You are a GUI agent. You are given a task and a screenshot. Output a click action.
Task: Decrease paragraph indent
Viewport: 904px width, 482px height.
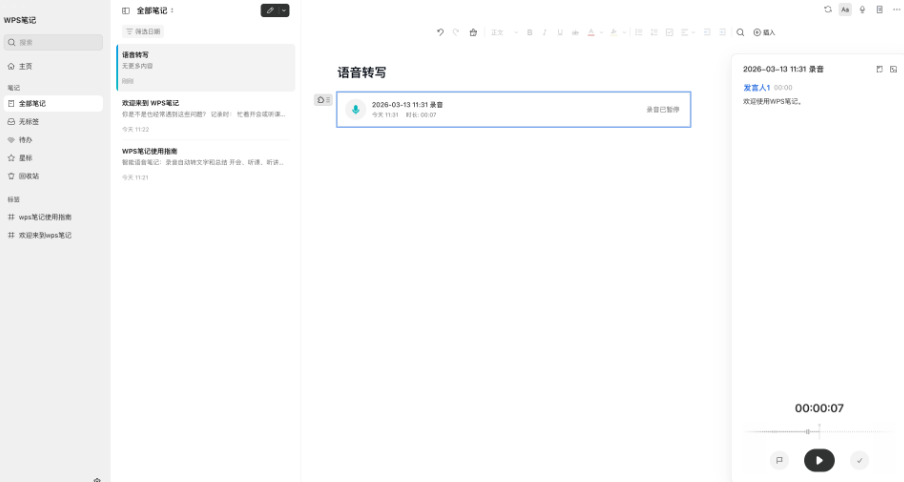(707, 32)
